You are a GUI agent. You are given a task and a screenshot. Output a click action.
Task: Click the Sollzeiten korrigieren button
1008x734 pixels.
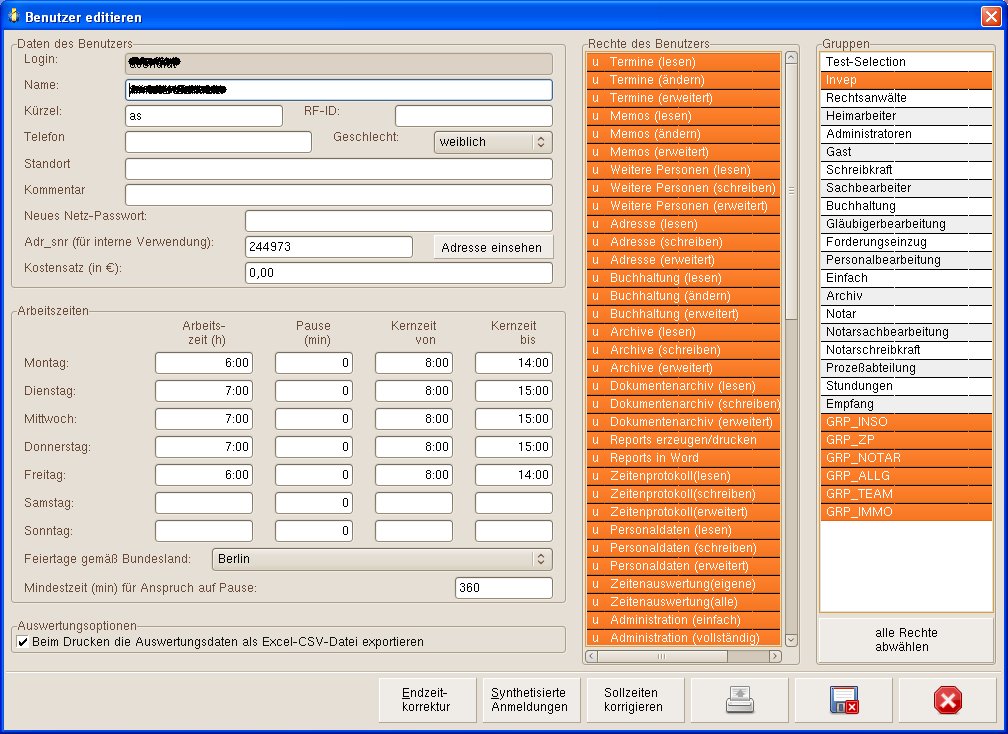pos(635,700)
